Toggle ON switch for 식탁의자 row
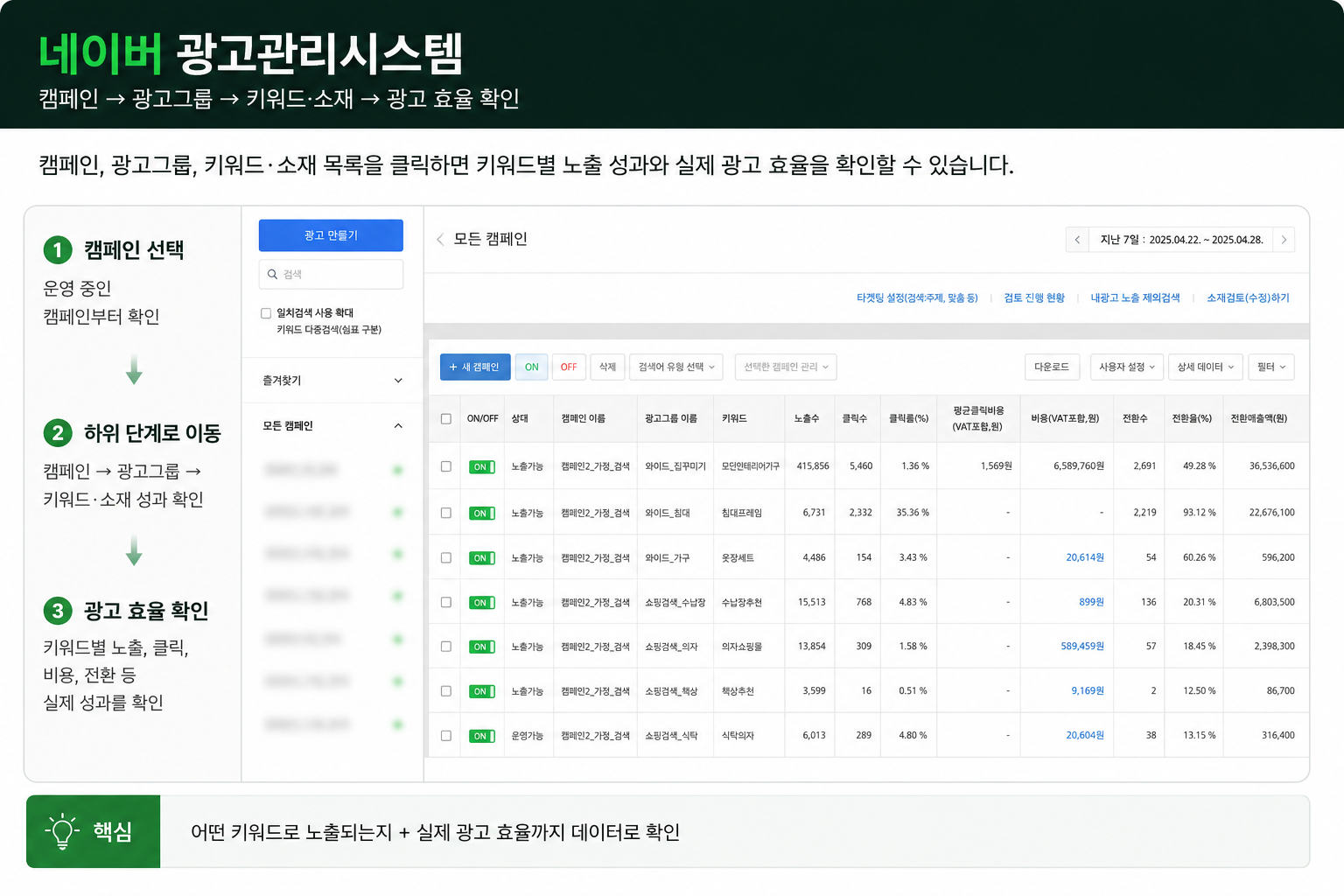Image resolution: width=1344 pixels, height=896 pixels. pos(482,737)
